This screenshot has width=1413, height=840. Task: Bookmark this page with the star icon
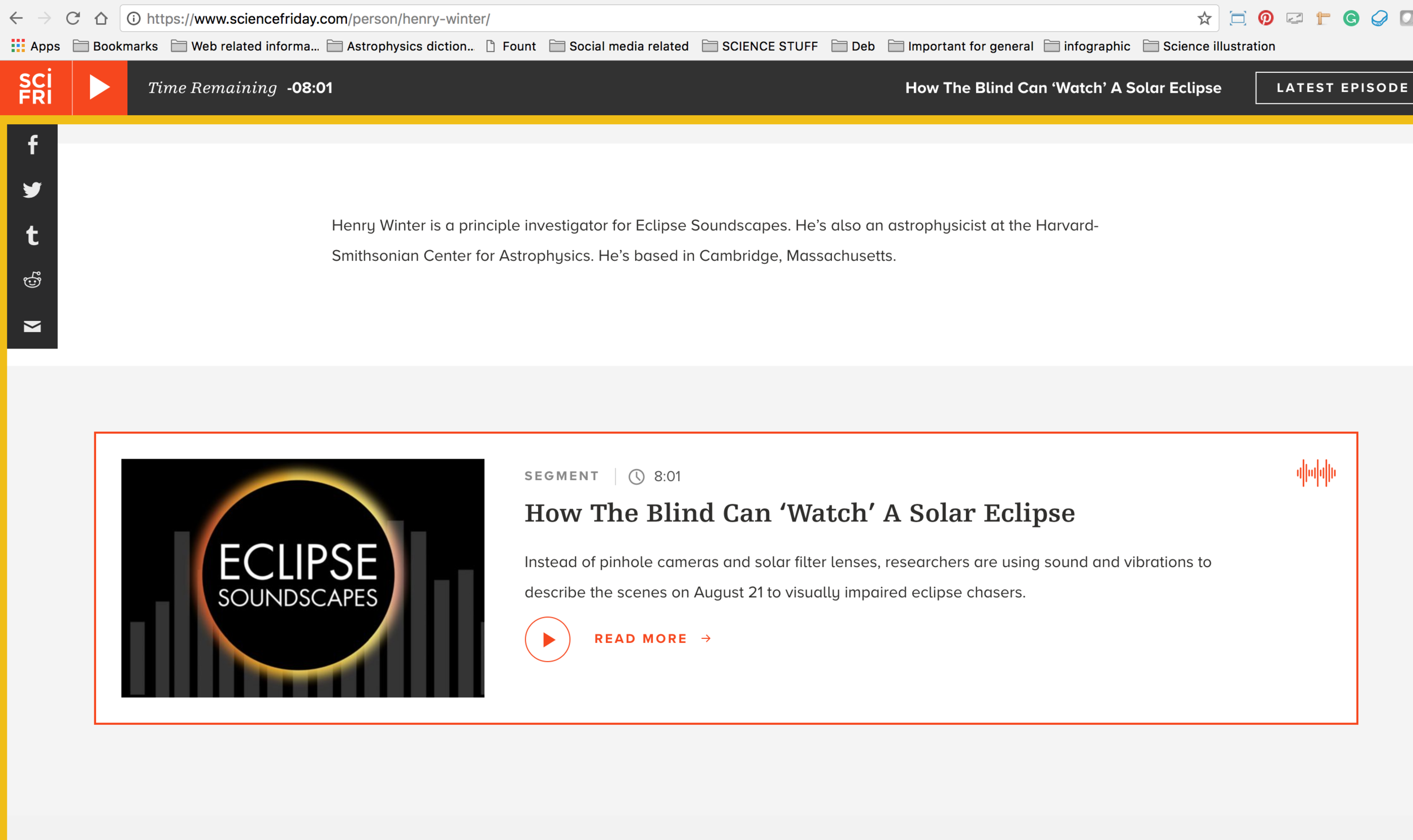(x=1204, y=19)
